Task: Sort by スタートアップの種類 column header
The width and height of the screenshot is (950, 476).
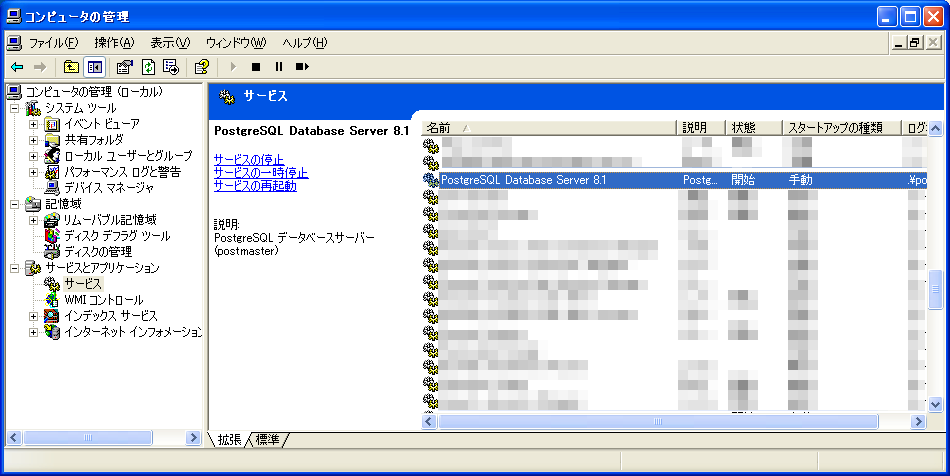Action: coord(842,128)
